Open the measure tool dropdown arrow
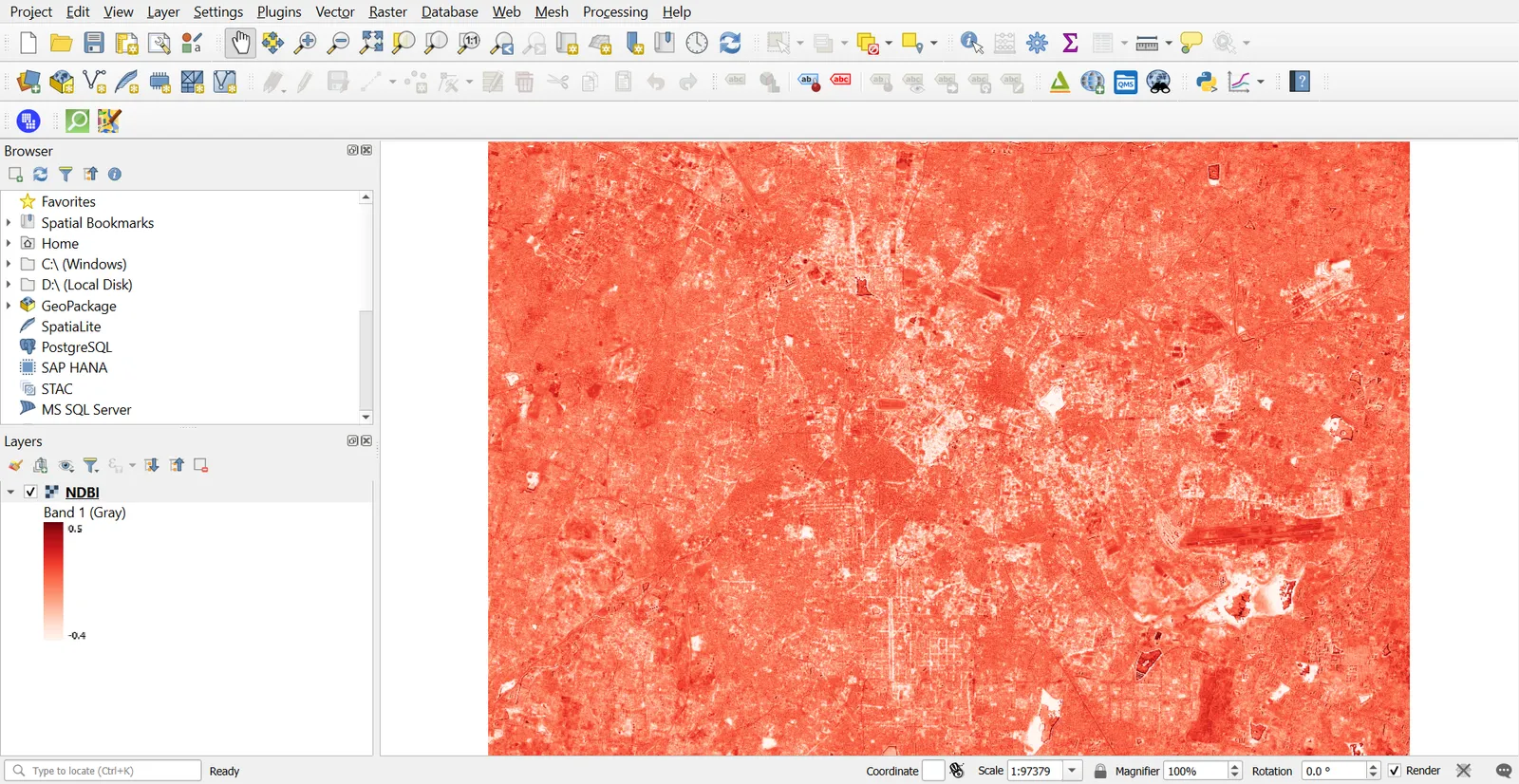 click(1169, 43)
